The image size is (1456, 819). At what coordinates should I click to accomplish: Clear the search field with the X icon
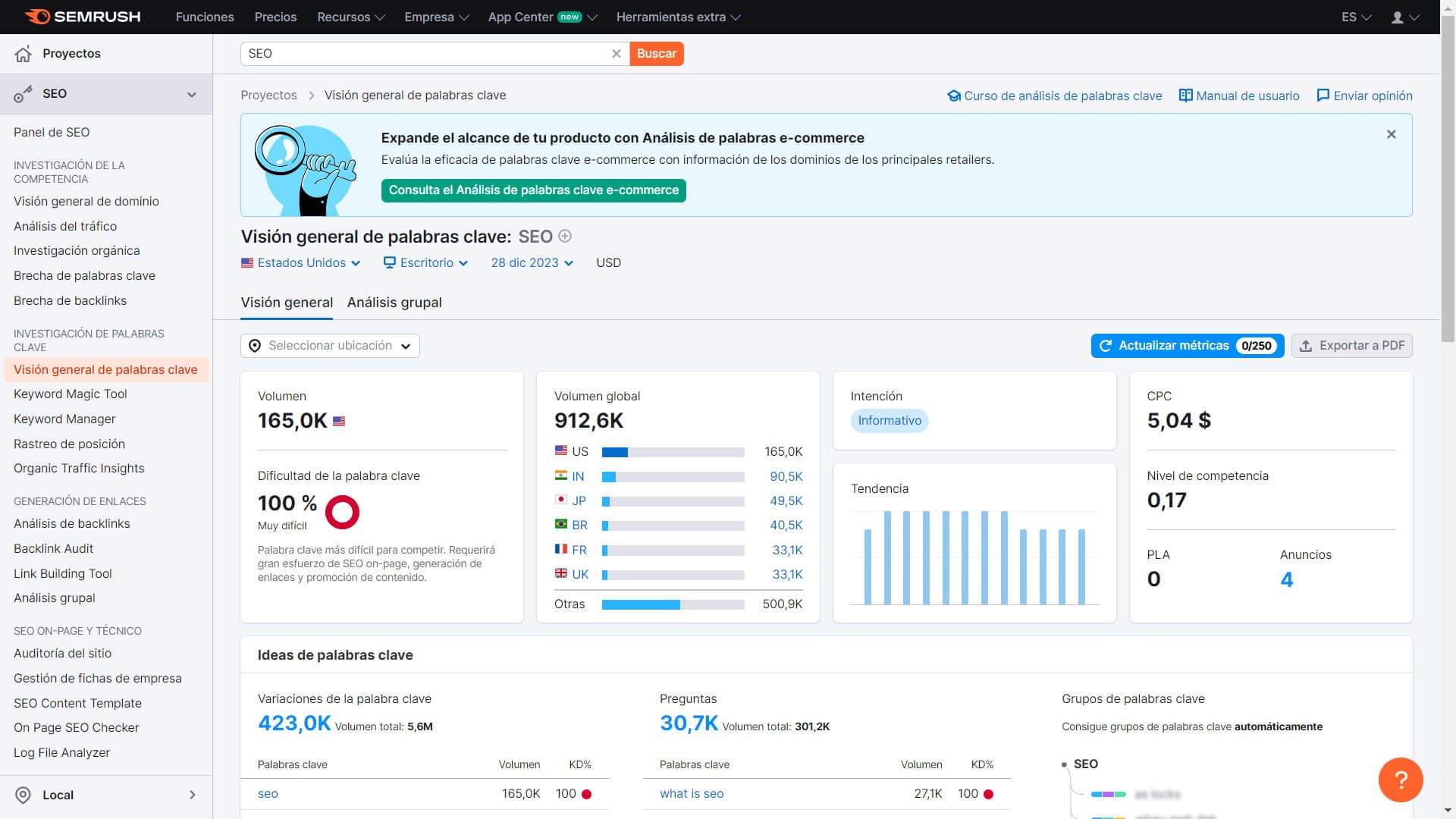coord(617,54)
